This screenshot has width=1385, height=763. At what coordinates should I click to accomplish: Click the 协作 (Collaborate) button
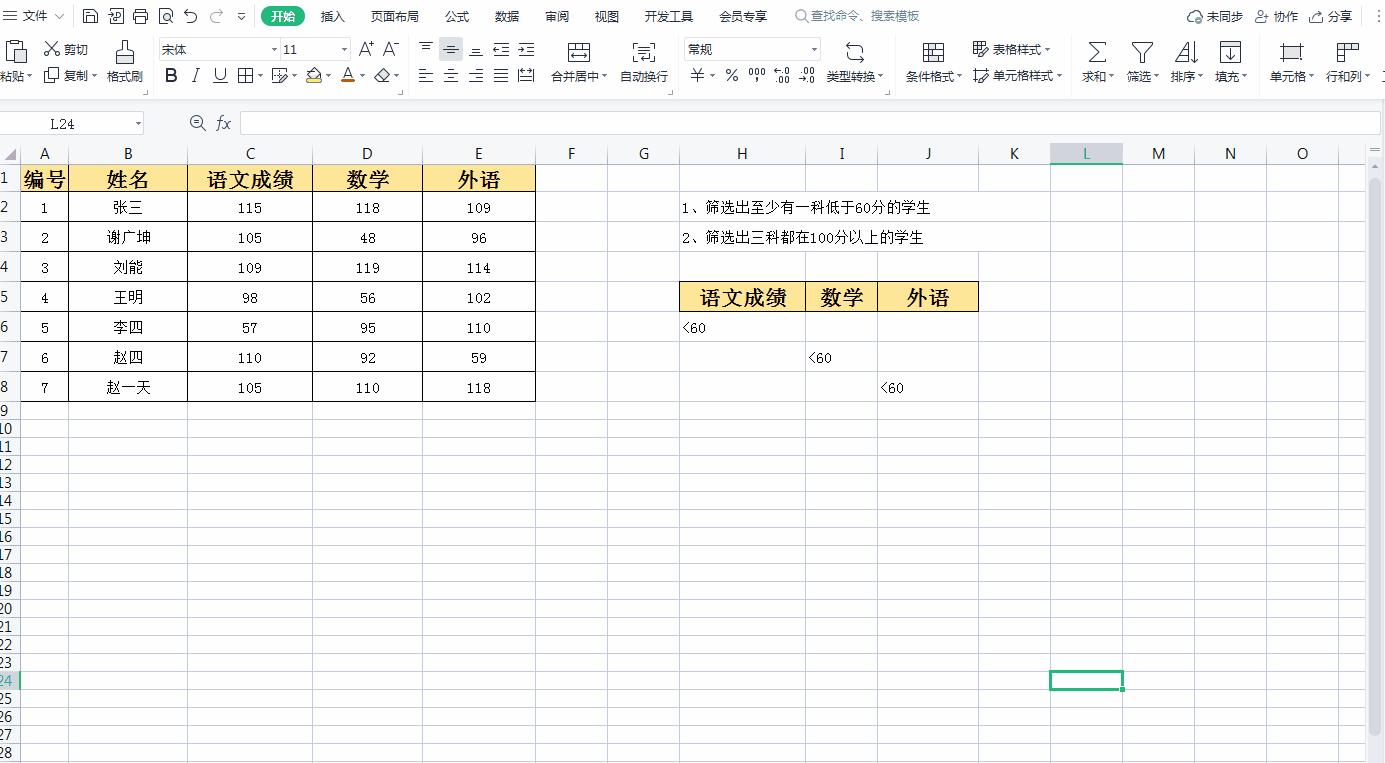(1276, 16)
